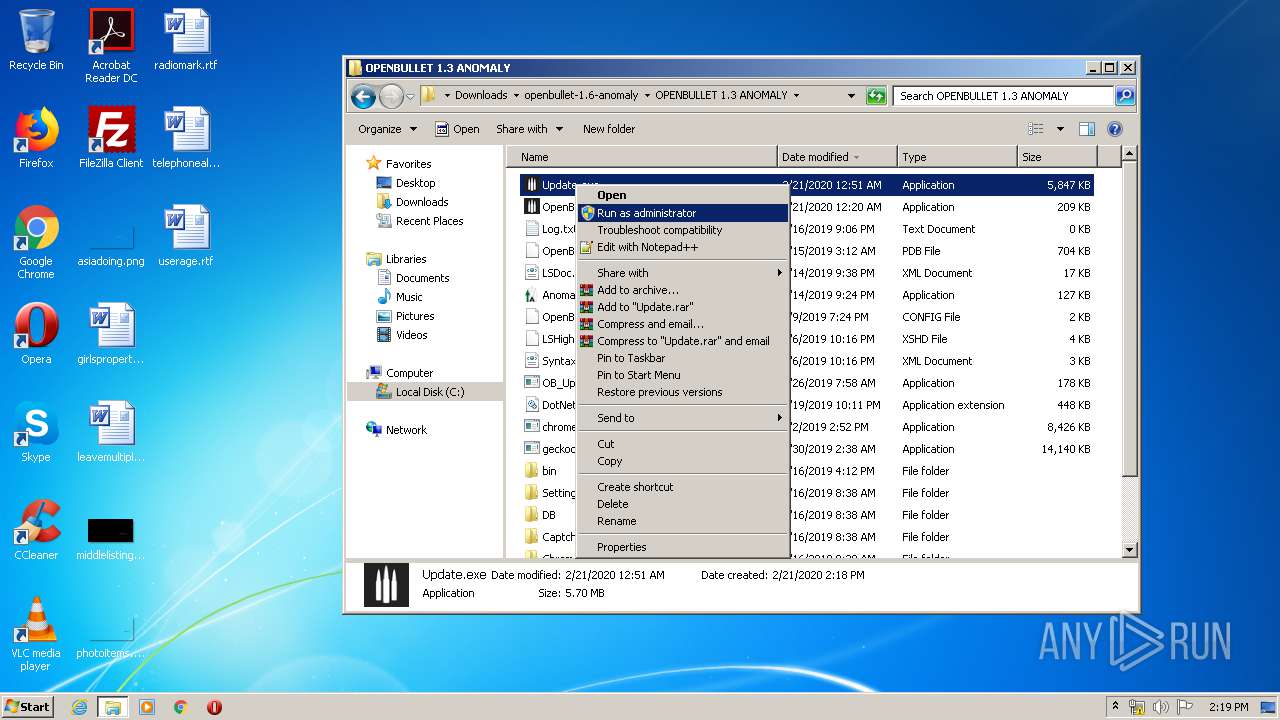1280x720 pixels.
Task: Click the taskbar clock showing 2:19 PM
Action: click(x=1228, y=707)
